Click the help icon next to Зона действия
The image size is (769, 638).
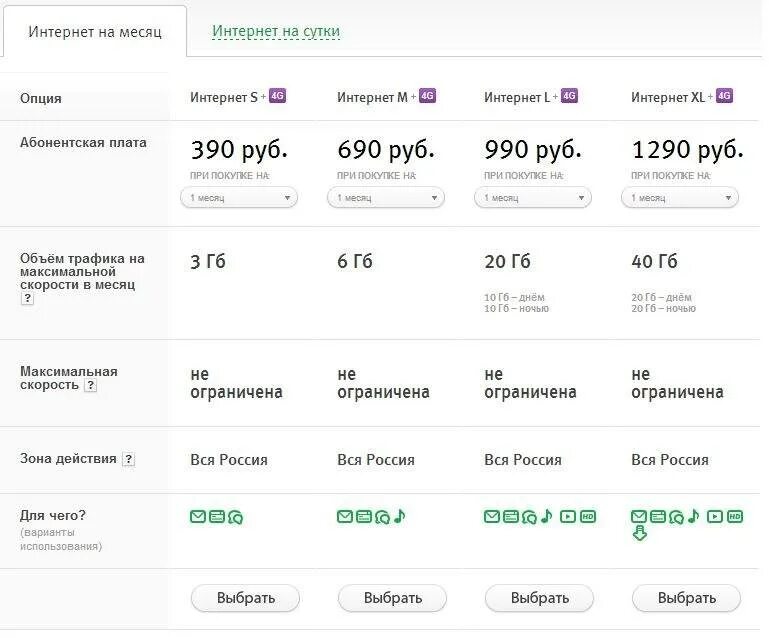(128, 460)
